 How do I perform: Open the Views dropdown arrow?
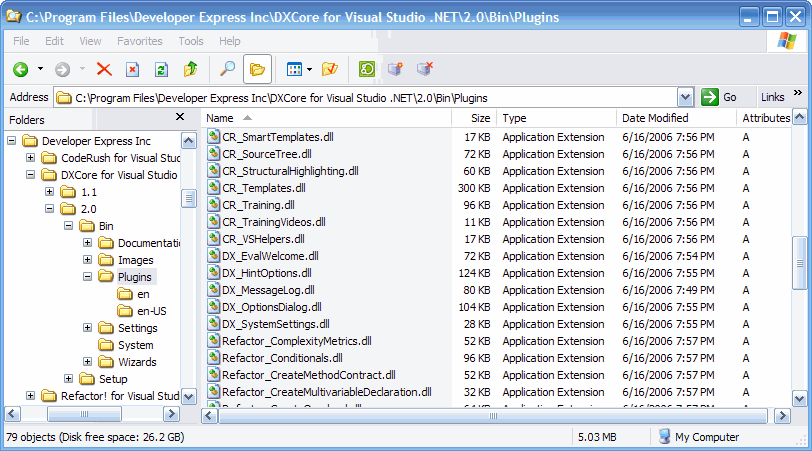coord(310,69)
